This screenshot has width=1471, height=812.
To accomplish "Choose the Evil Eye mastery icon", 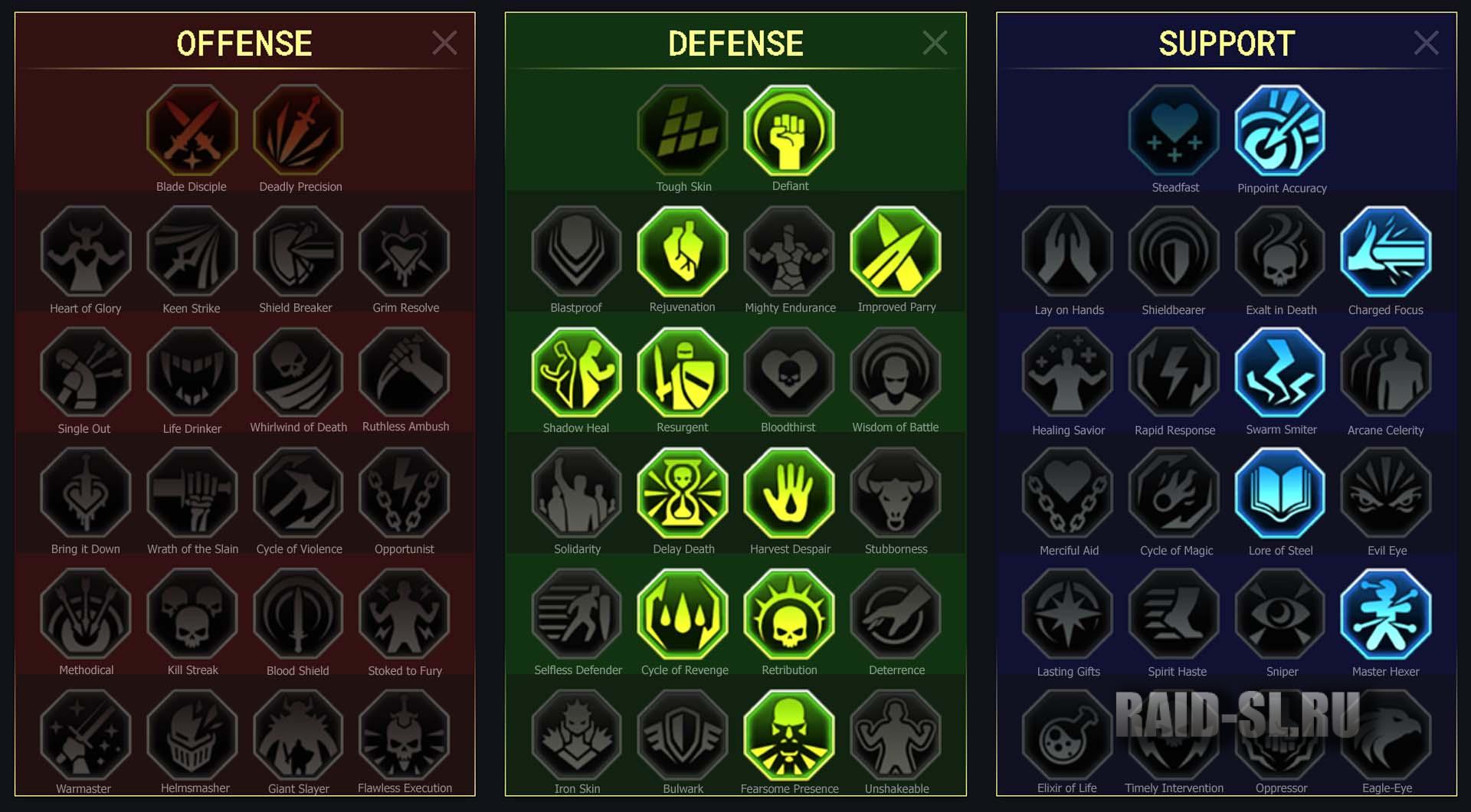I will coord(1386,493).
